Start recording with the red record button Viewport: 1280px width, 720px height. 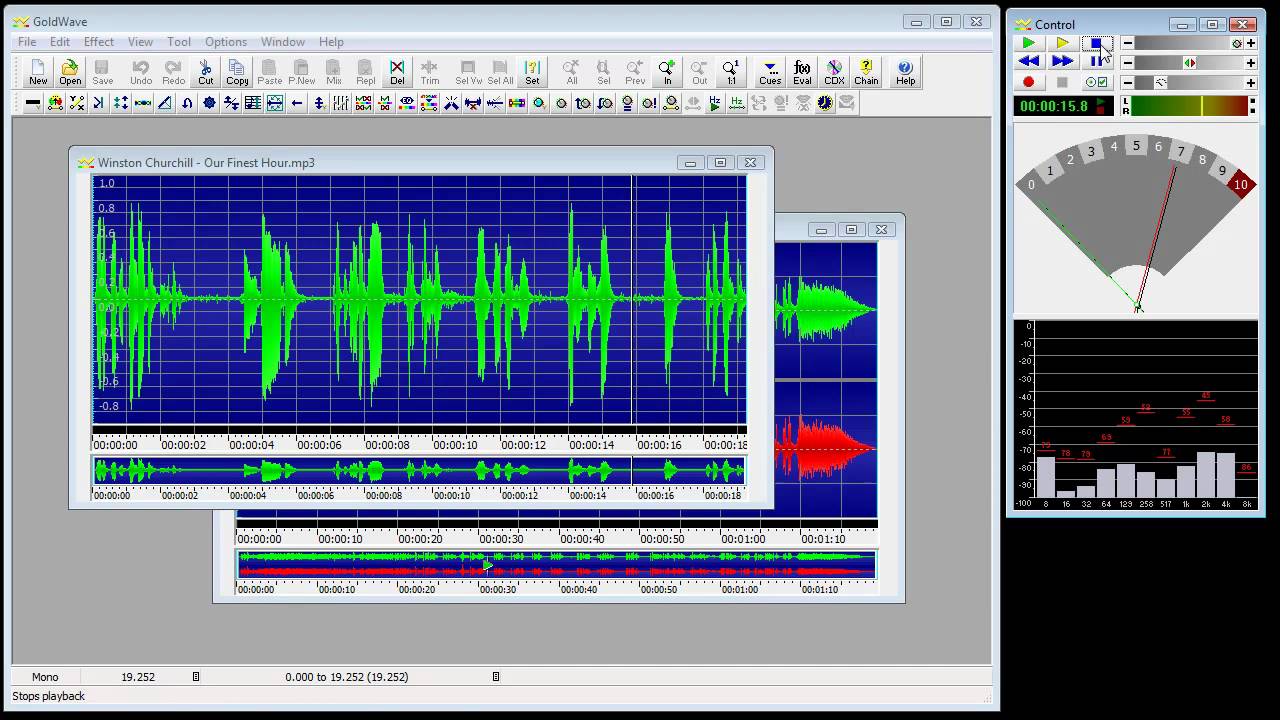click(1028, 82)
